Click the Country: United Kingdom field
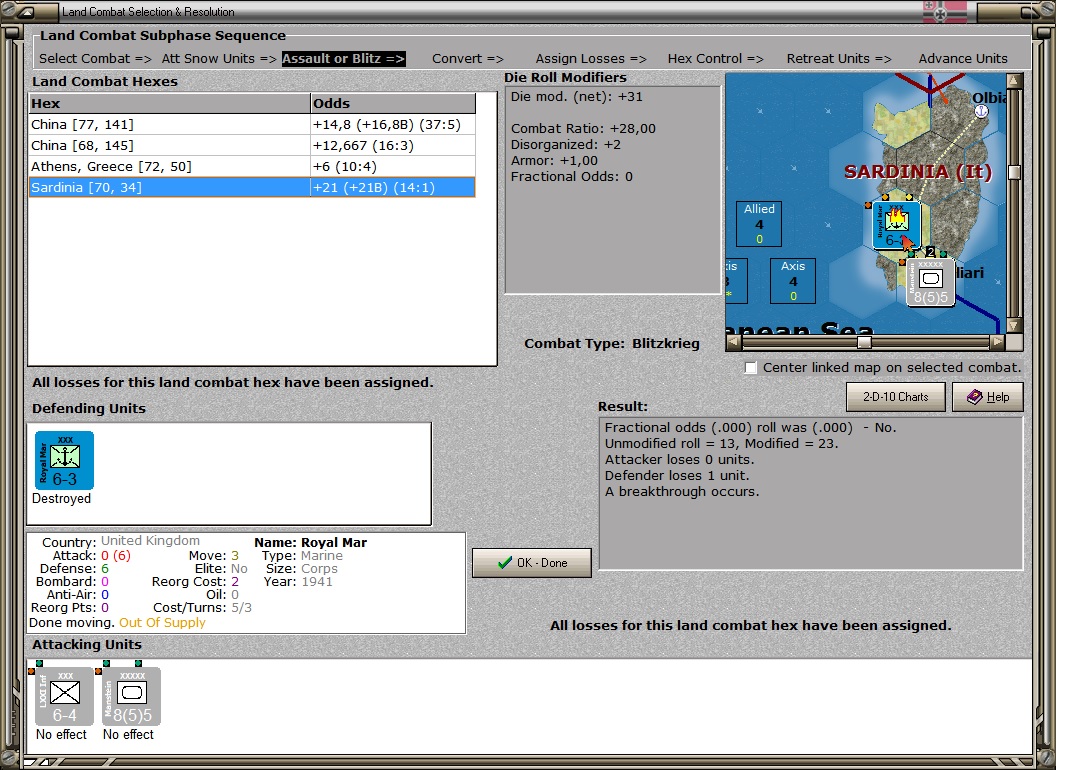Screen dimensions: 1081x770 (121, 541)
